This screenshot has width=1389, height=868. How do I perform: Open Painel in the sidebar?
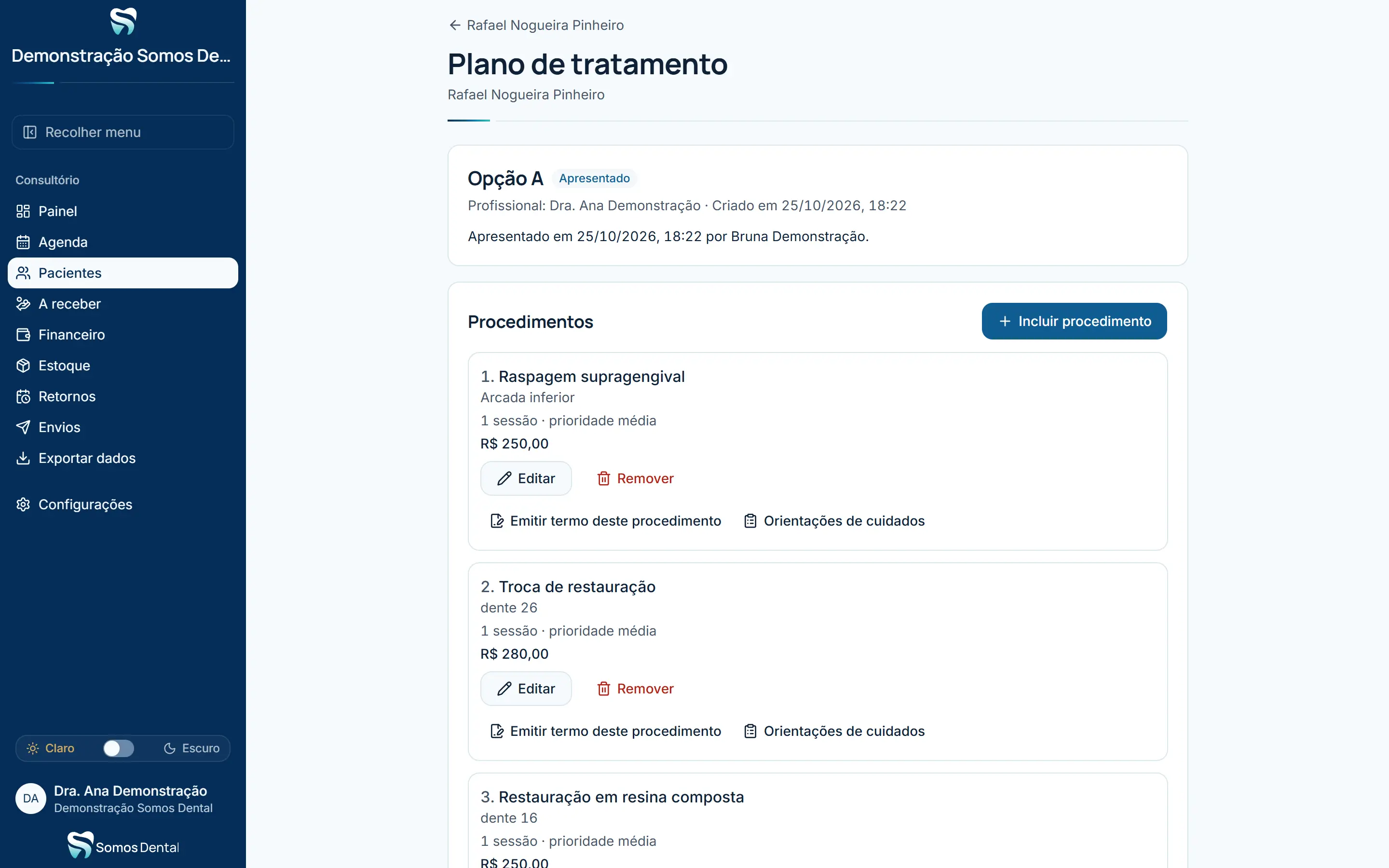click(123, 211)
